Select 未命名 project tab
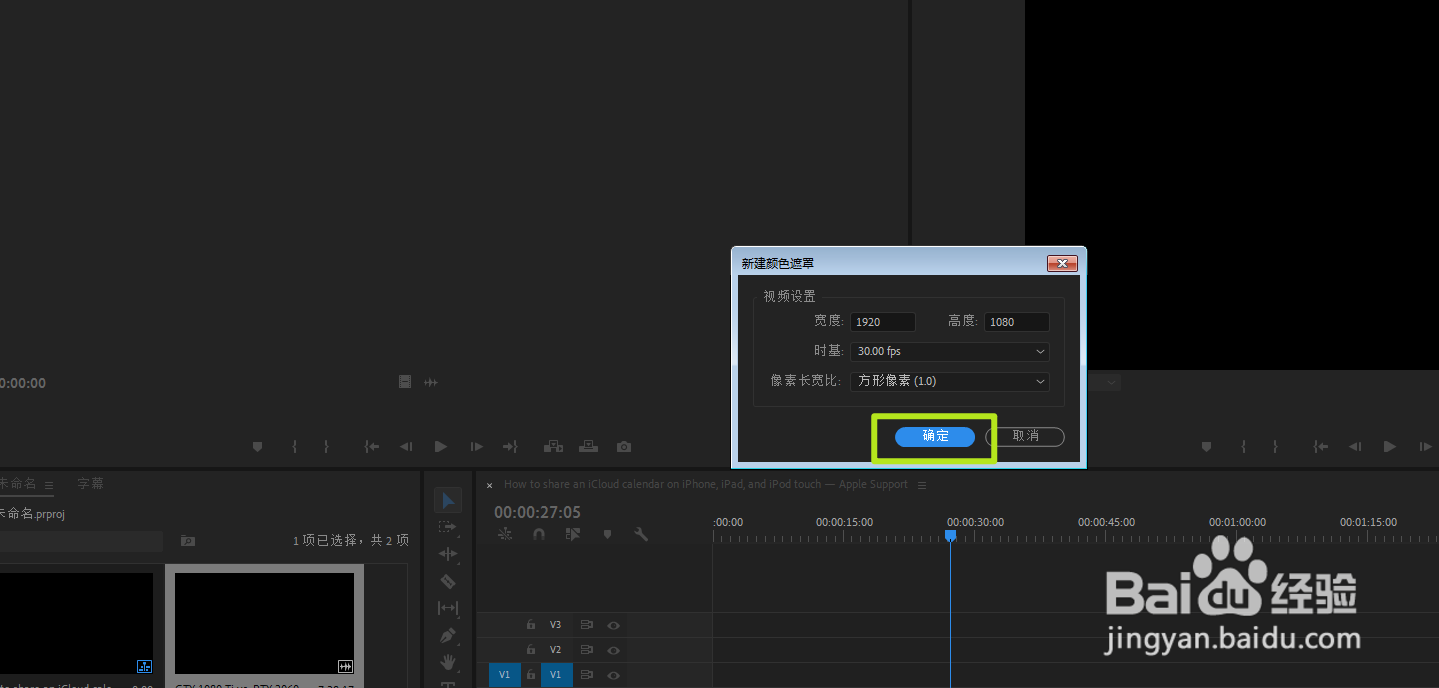 coord(17,483)
